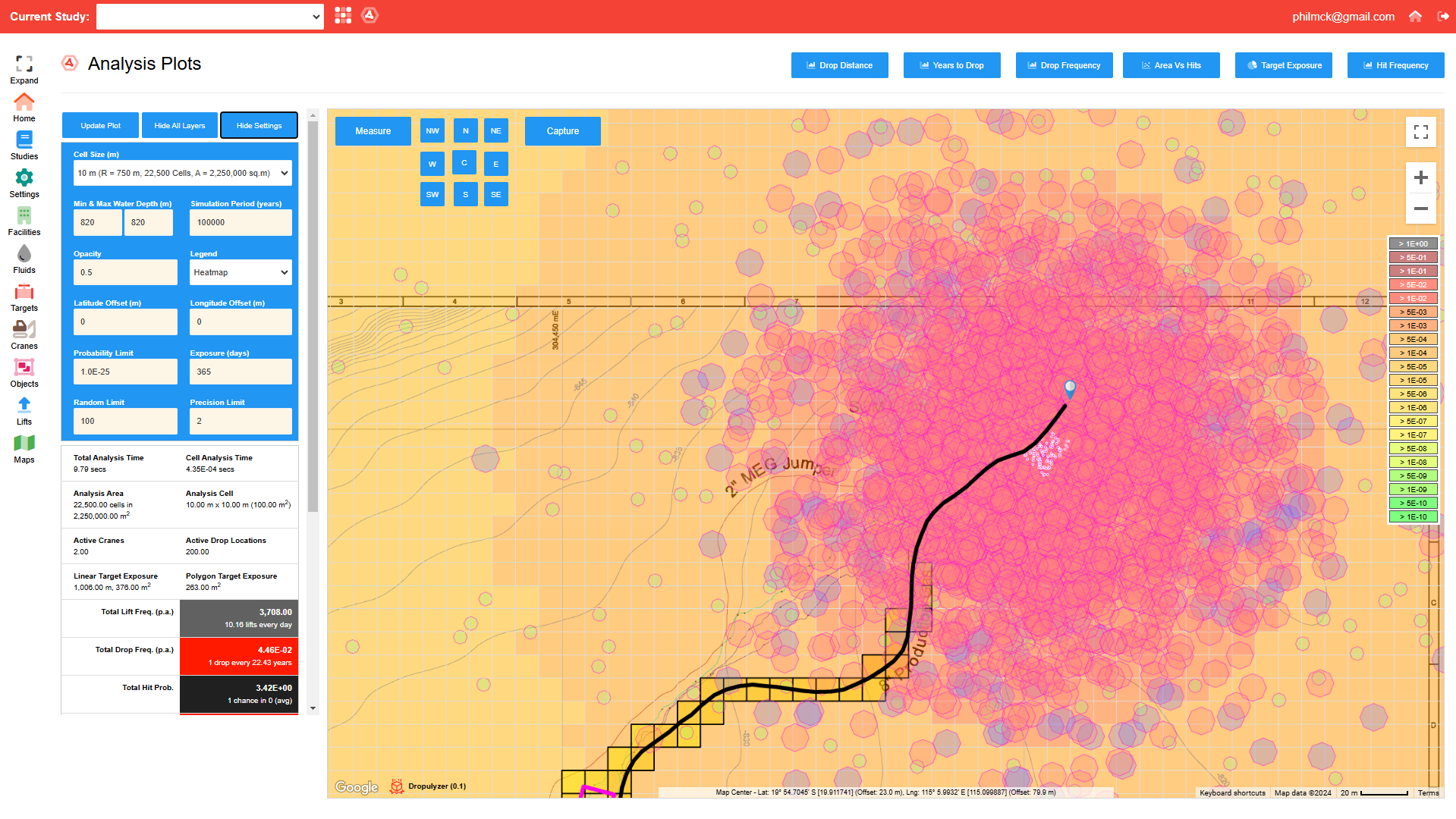
Task: Click Update Plot button
Action: click(100, 125)
